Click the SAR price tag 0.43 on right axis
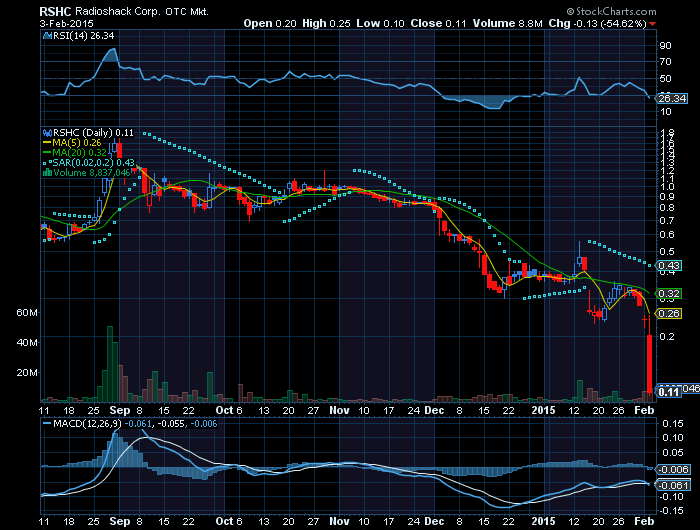Viewport: 700px width, 530px height. point(669,266)
